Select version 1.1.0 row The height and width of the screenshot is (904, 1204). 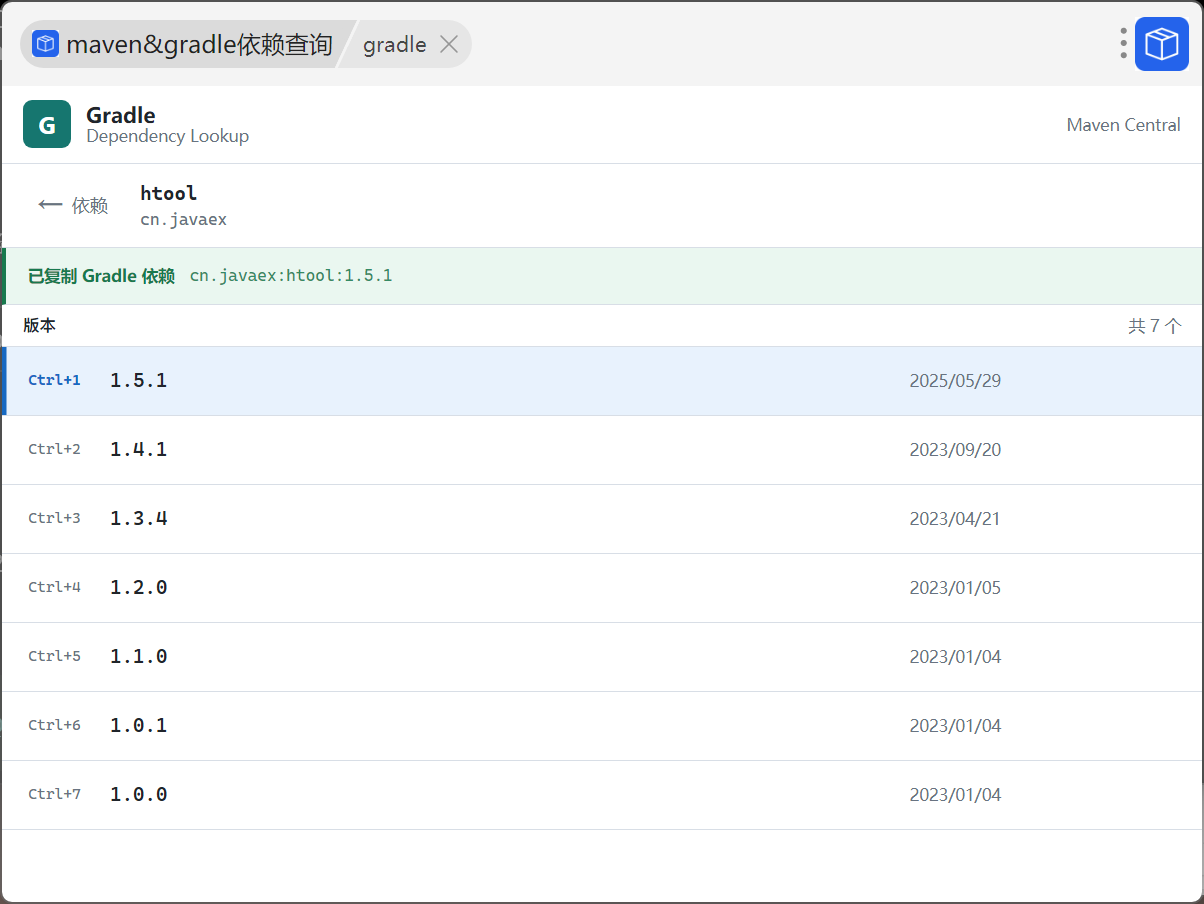[x=602, y=657]
